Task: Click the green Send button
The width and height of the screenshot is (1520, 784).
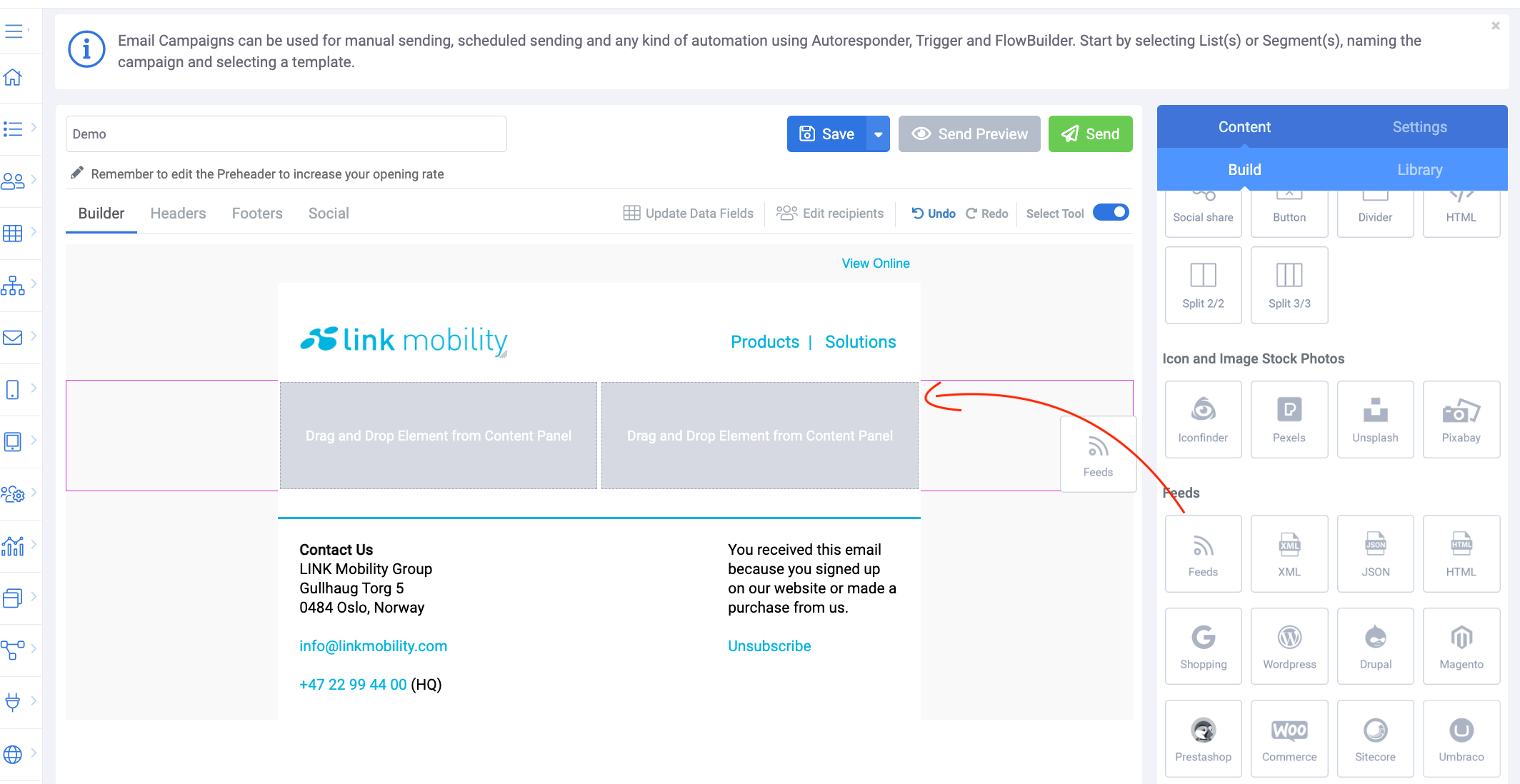Action: pyautogui.click(x=1090, y=134)
